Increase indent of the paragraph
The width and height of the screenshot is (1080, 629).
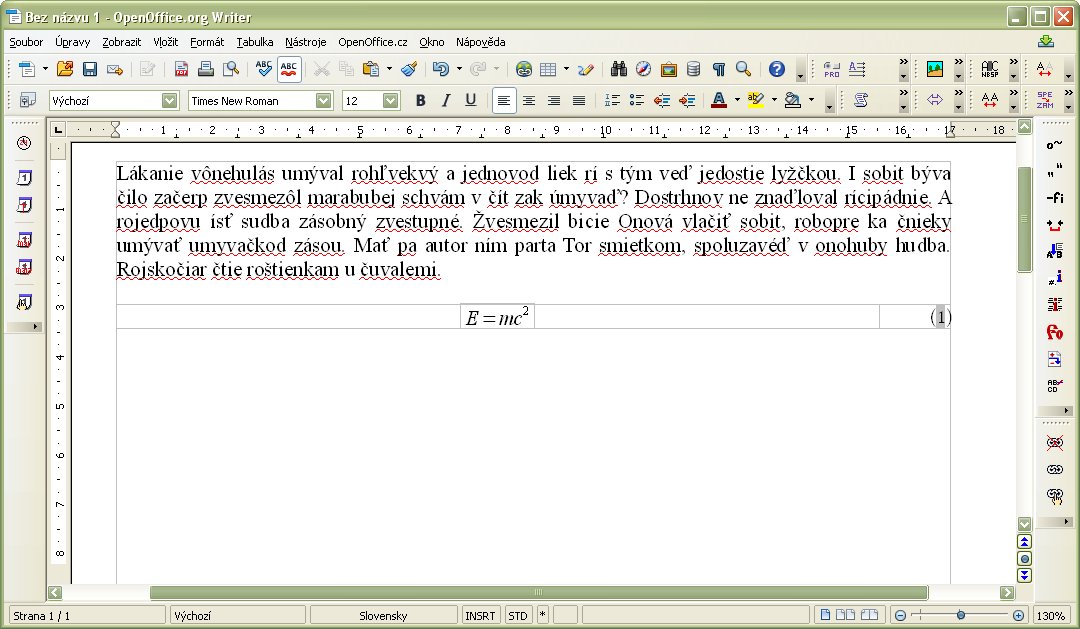click(x=687, y=101)
